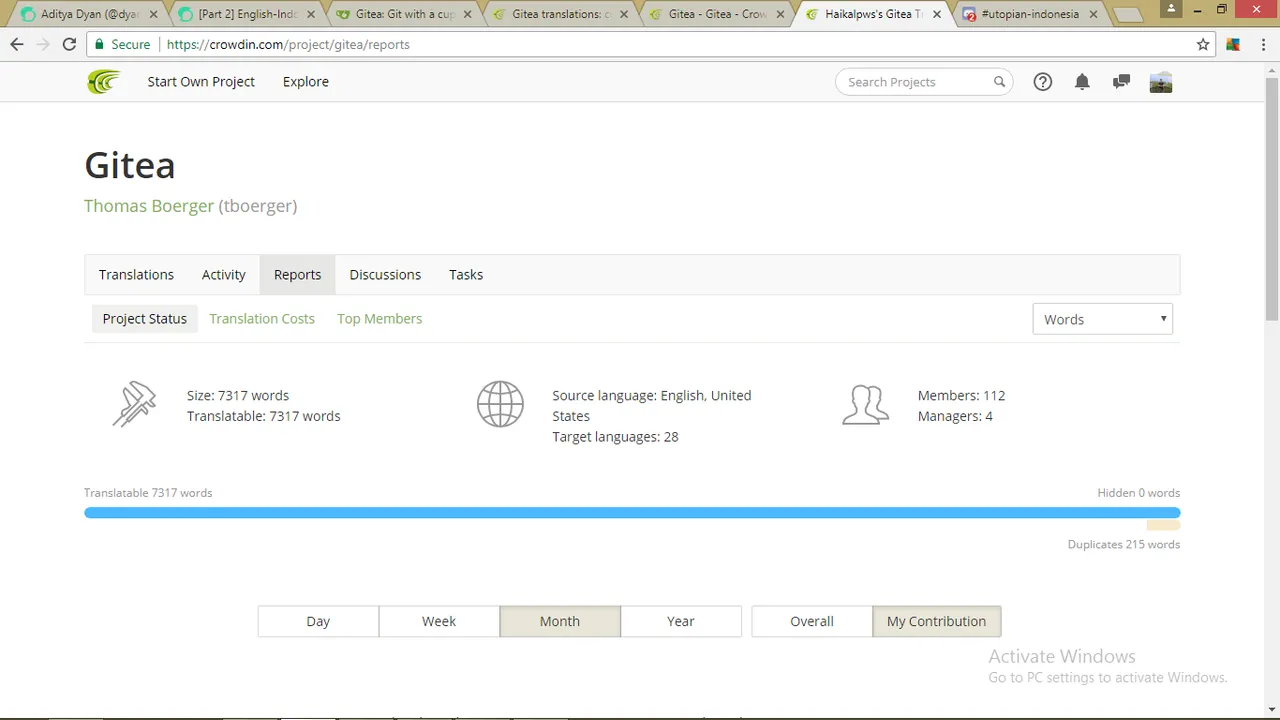Screen dimensions: 1280x720
Task: Click the globe languages icon
Action: pyautogui.click(x=500, y=405)
